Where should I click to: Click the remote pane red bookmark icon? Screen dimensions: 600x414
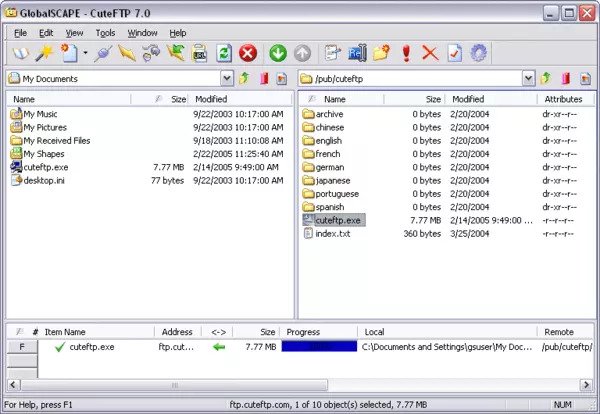pyautogui.click(x=566, y=78)
